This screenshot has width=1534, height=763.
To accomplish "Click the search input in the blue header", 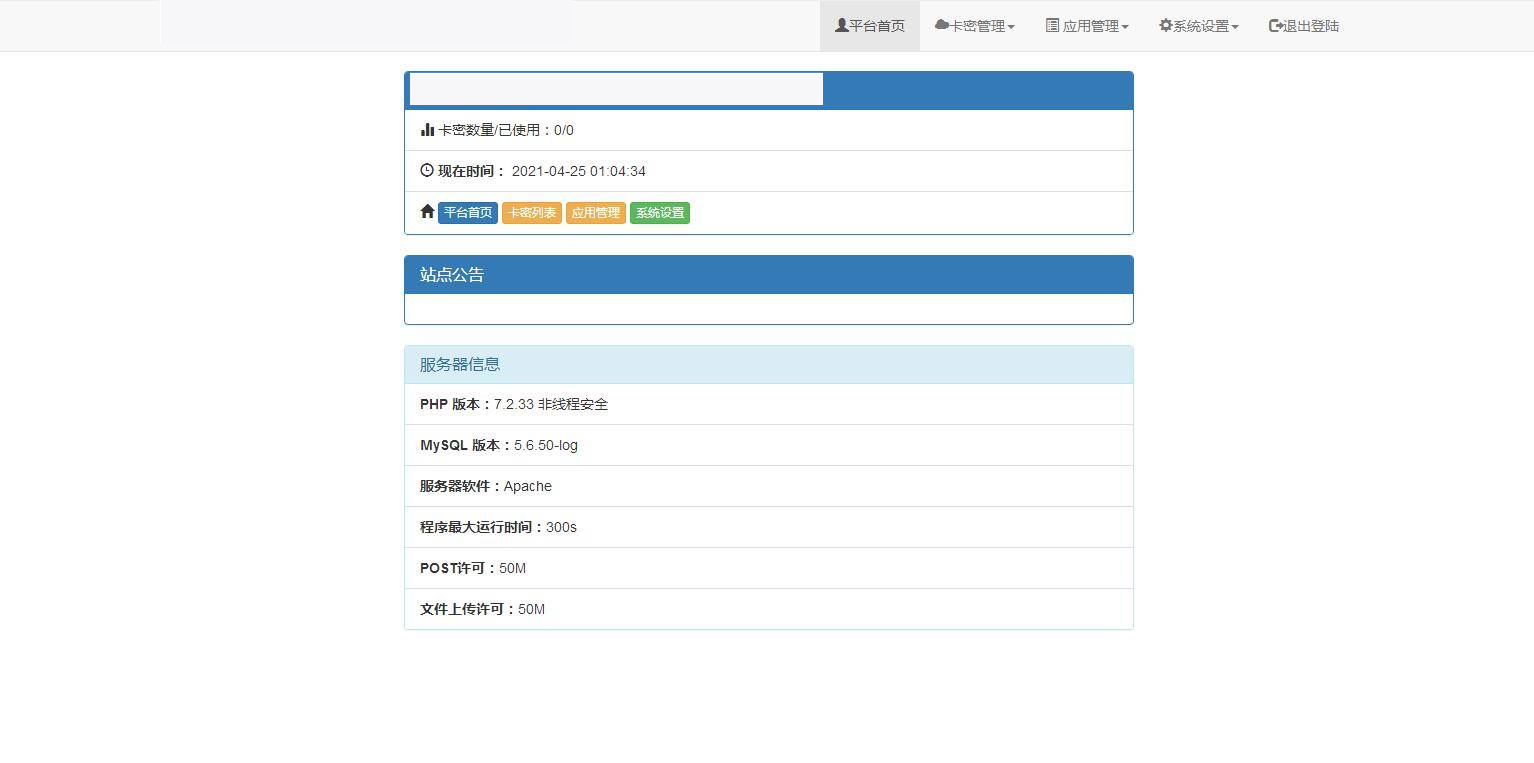I will point(615,88).
